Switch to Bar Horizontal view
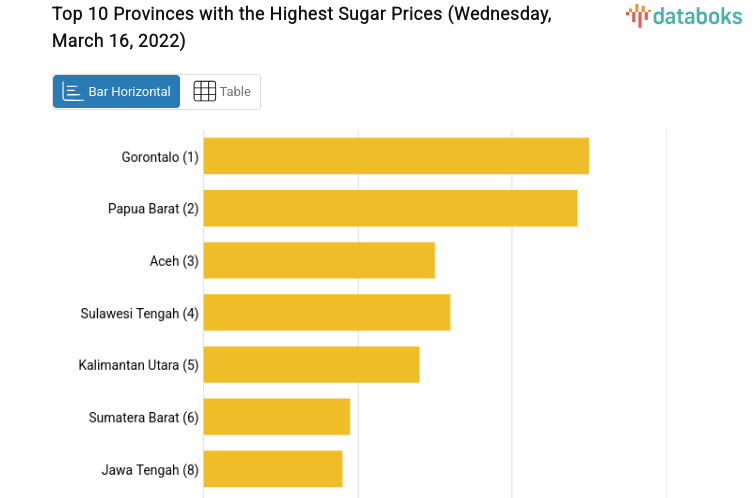The width and height of the screenshot is (753, 498). click(x=117, y=92)
